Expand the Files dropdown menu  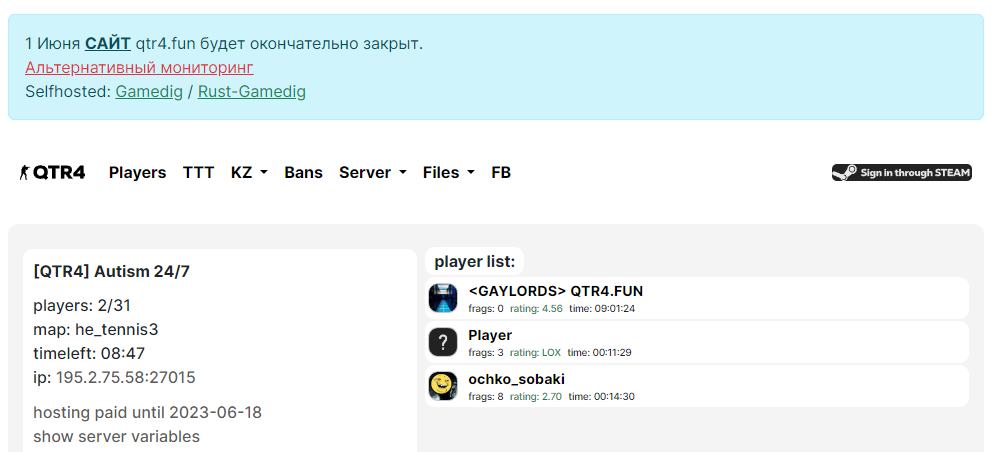pos(449,172)
